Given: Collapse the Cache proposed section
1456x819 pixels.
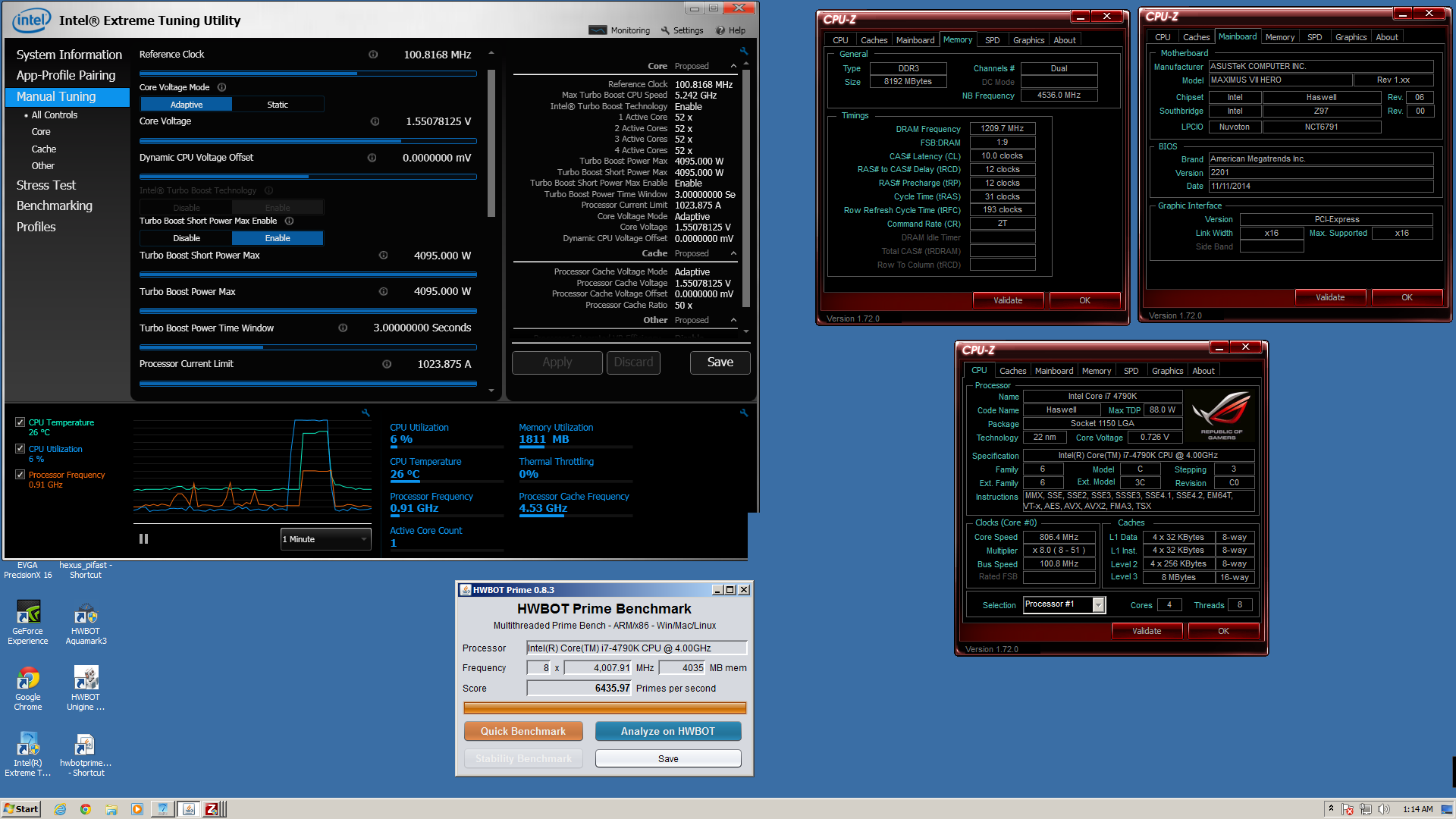Looking at the screenshot, I should click(x=733, y=253).
